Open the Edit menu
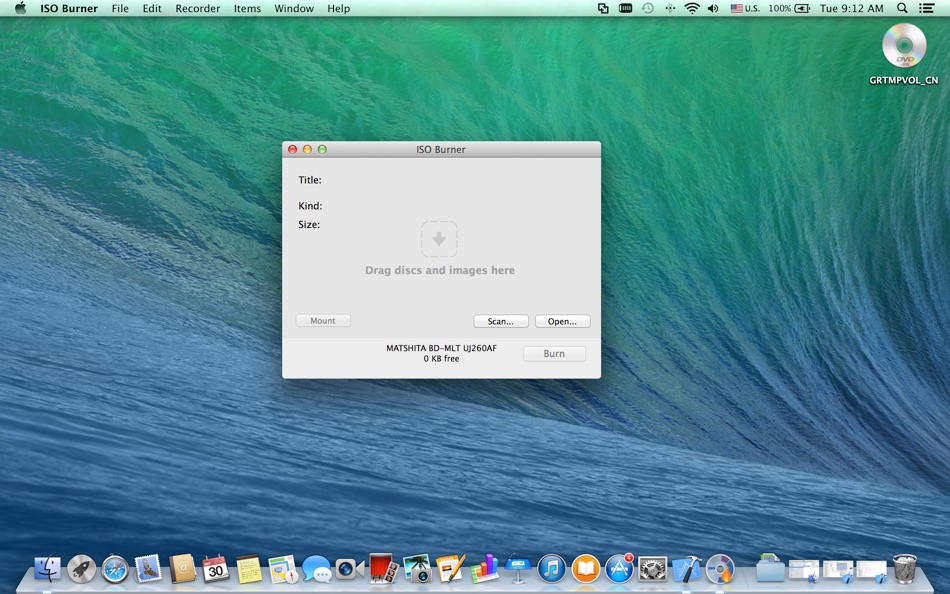 (152, 8)
